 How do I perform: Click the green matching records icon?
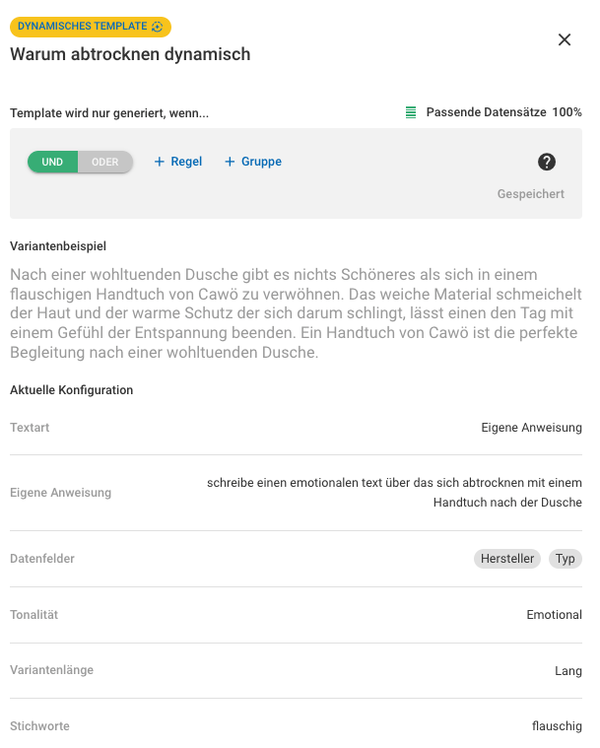pyautogui.click(x=411, y=113)
